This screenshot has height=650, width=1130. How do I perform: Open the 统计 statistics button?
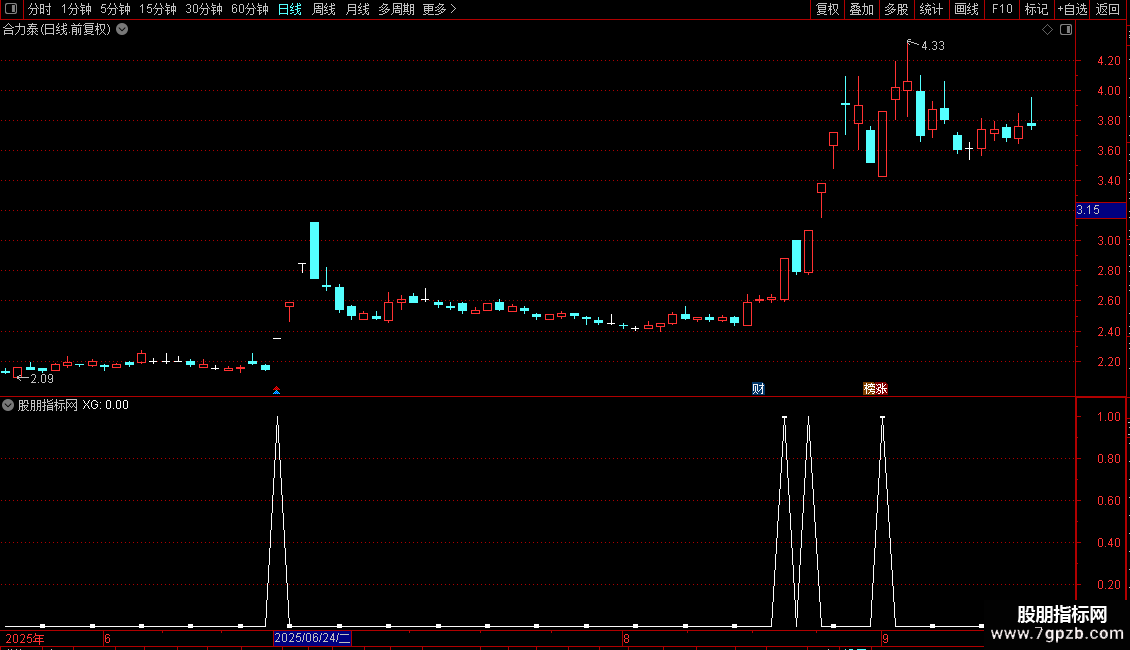[x=931, y=9]
